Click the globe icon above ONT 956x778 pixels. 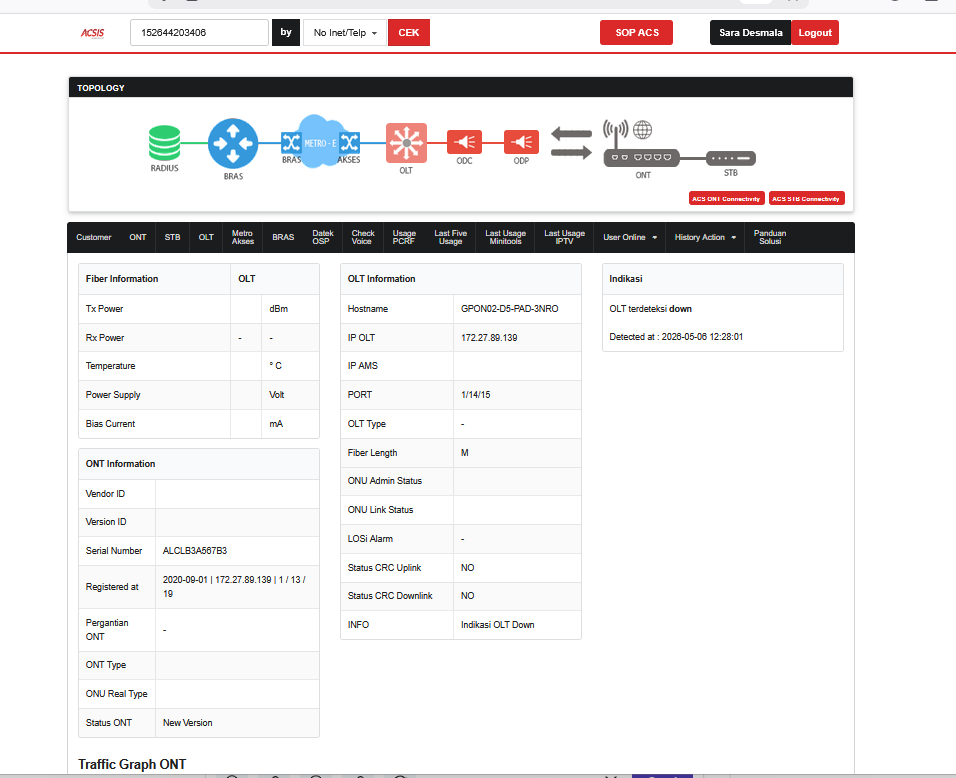pyautogui.click(x=642, y=129)
